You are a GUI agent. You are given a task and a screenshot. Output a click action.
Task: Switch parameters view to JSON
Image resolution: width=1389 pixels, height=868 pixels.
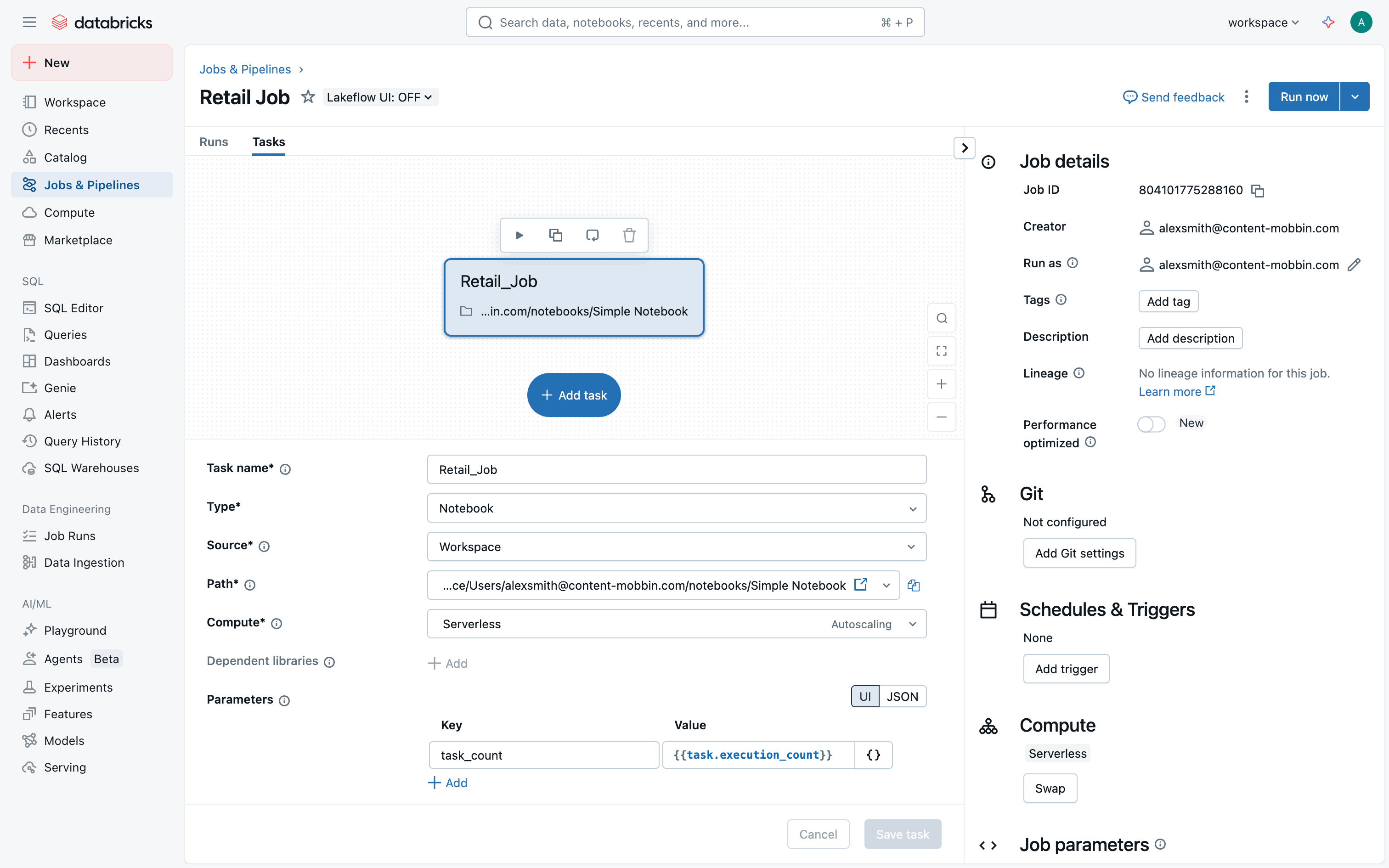[902, 696]
